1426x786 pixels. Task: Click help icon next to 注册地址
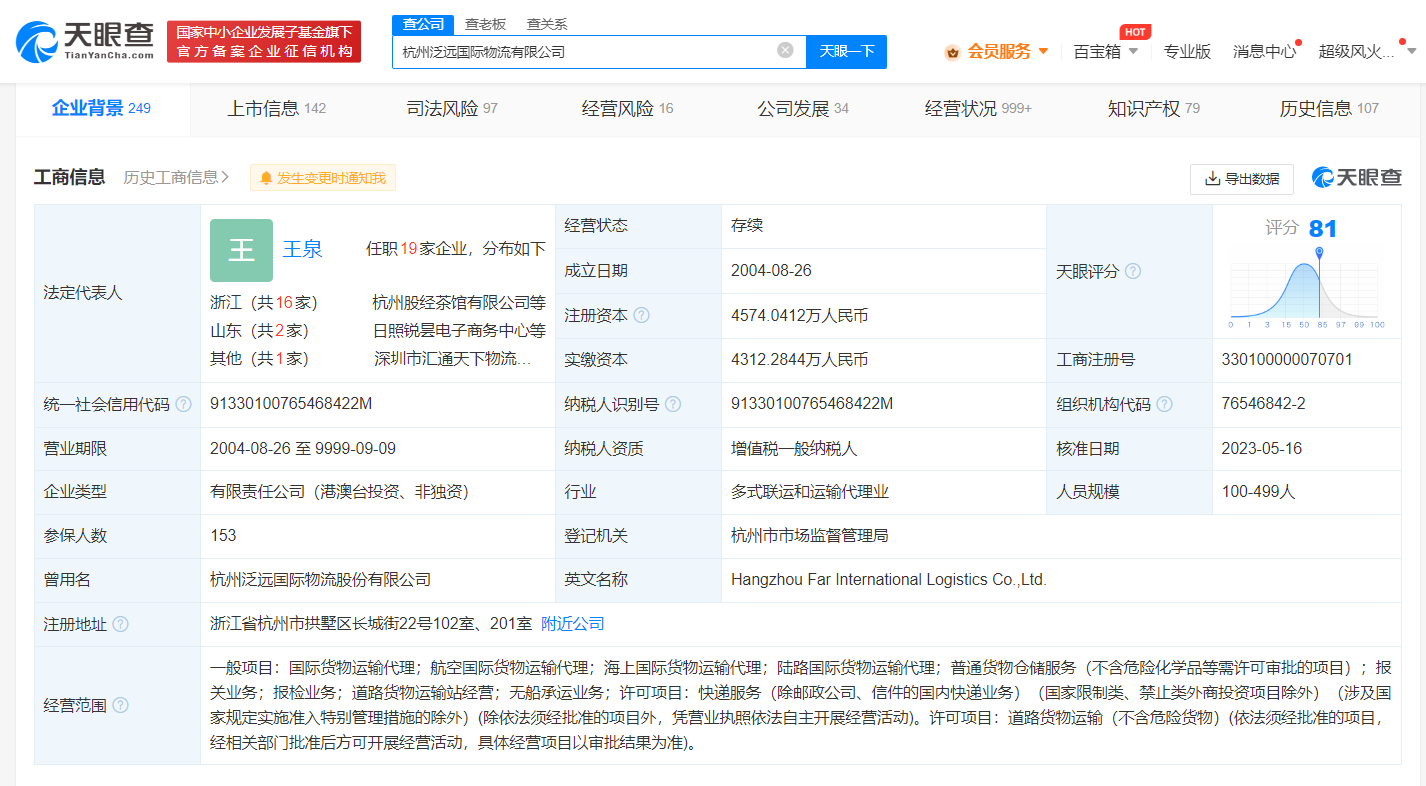coord(120,624)
